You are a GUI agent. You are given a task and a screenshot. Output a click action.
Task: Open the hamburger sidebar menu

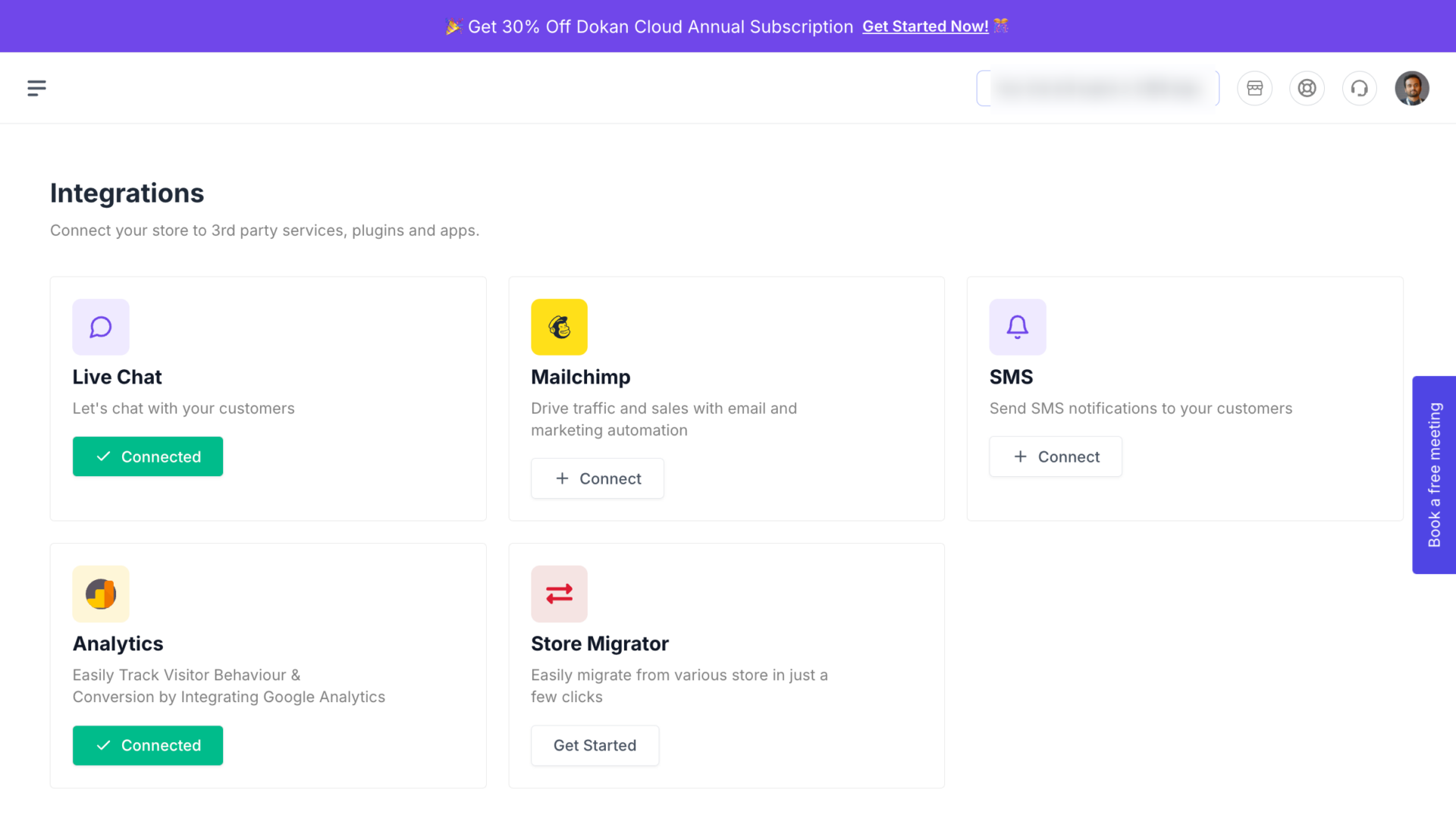(36, 88)
